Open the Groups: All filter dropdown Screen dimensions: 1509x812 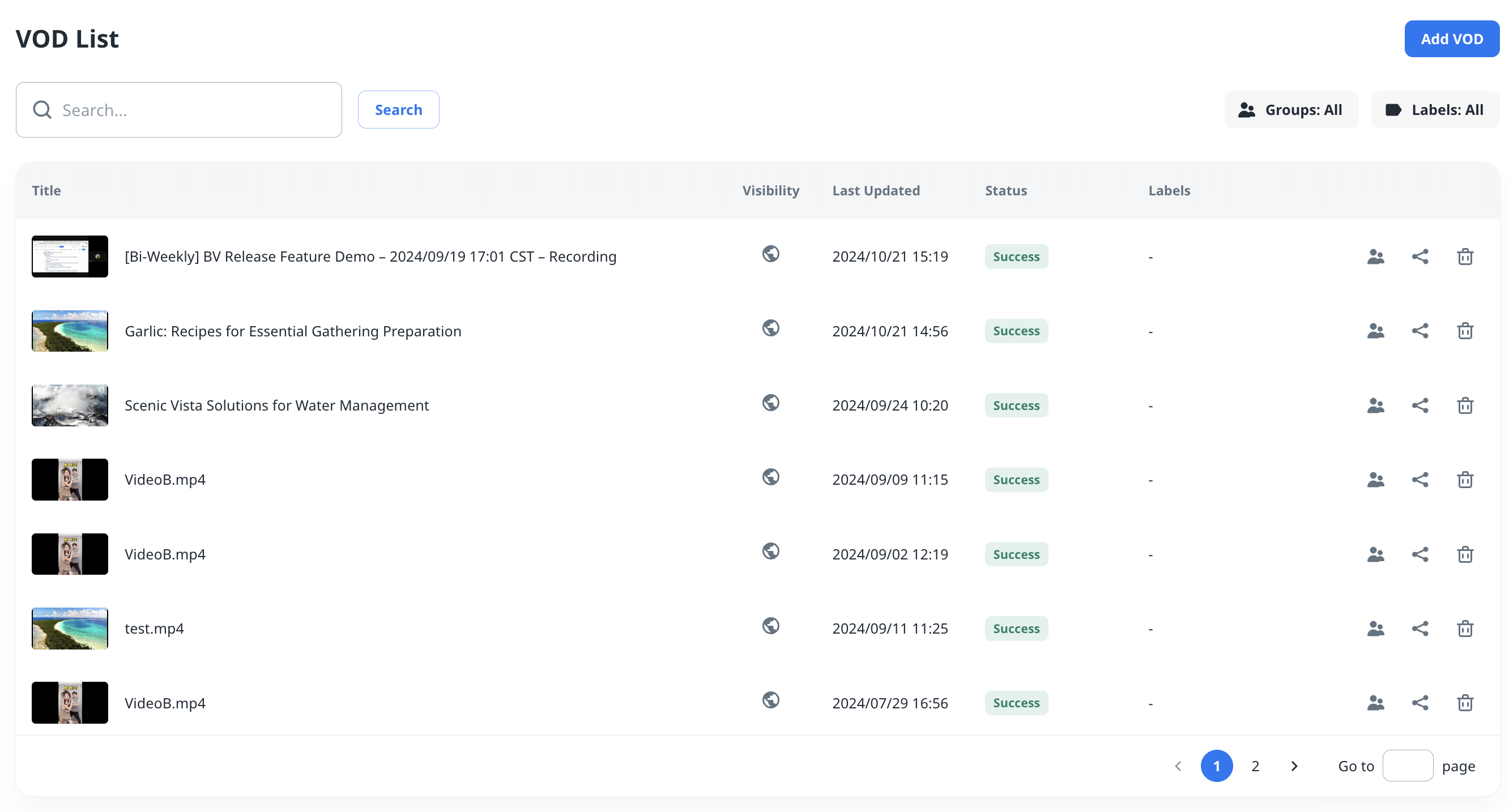(x=1290, y=110)
